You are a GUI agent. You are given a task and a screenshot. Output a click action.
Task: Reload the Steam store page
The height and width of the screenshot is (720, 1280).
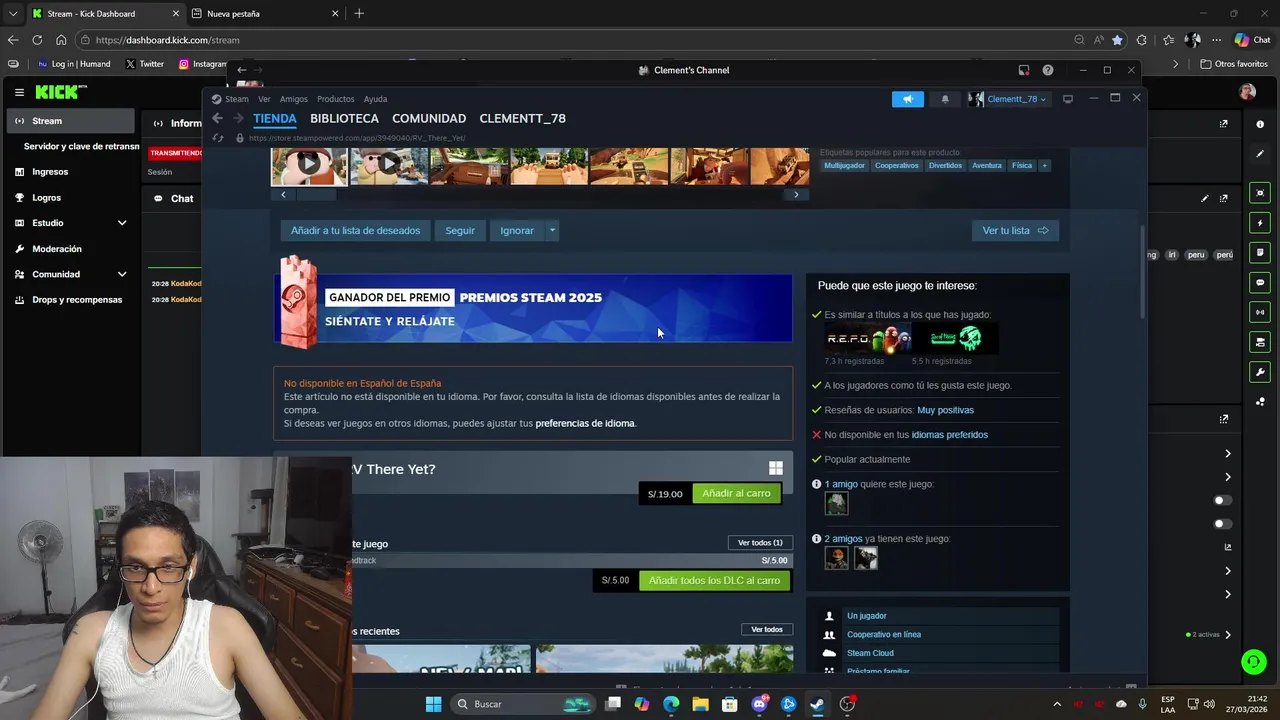[x=218, y=138]
